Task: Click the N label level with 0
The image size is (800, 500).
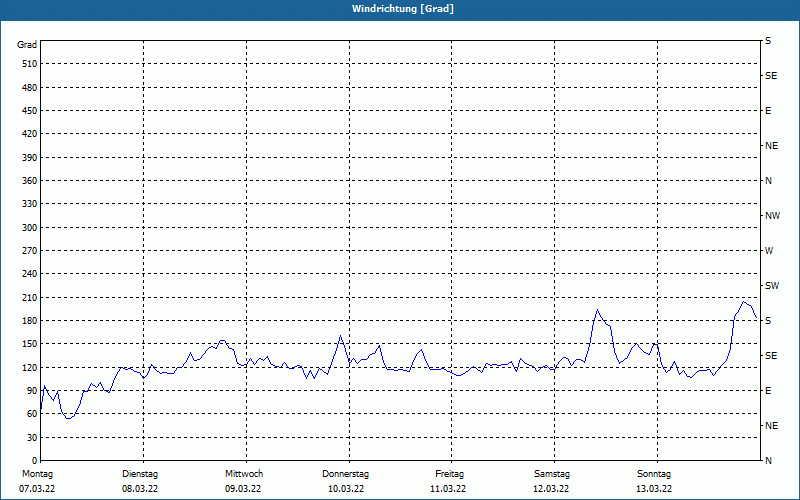Action: pyautogui.click(x=768, y=461)
